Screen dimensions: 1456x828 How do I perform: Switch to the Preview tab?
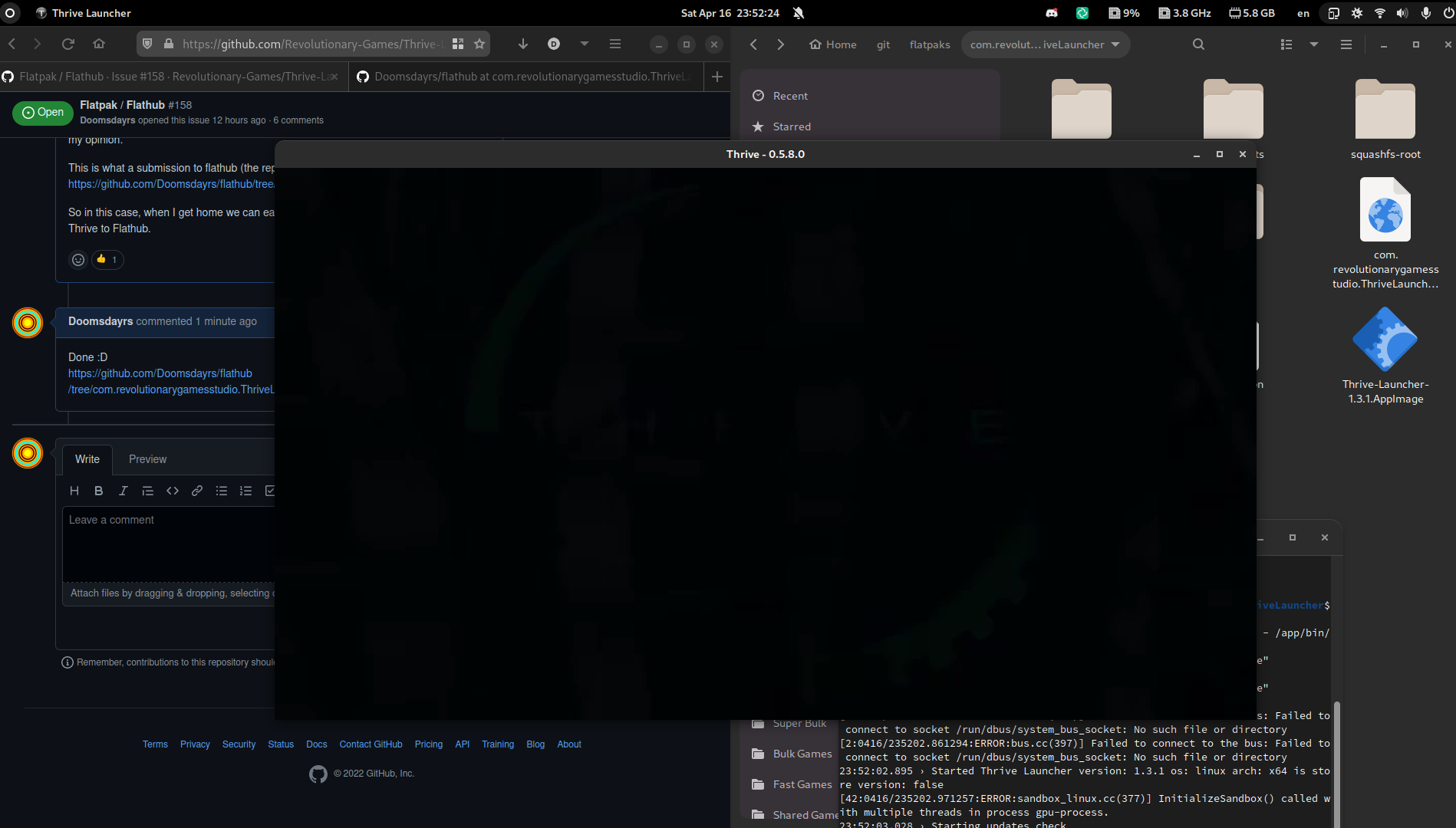(147, 458)
